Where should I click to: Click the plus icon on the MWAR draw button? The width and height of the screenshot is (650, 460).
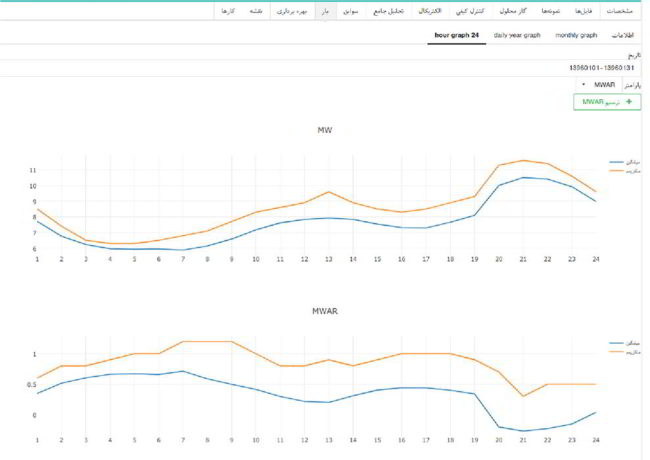(628, 102)
